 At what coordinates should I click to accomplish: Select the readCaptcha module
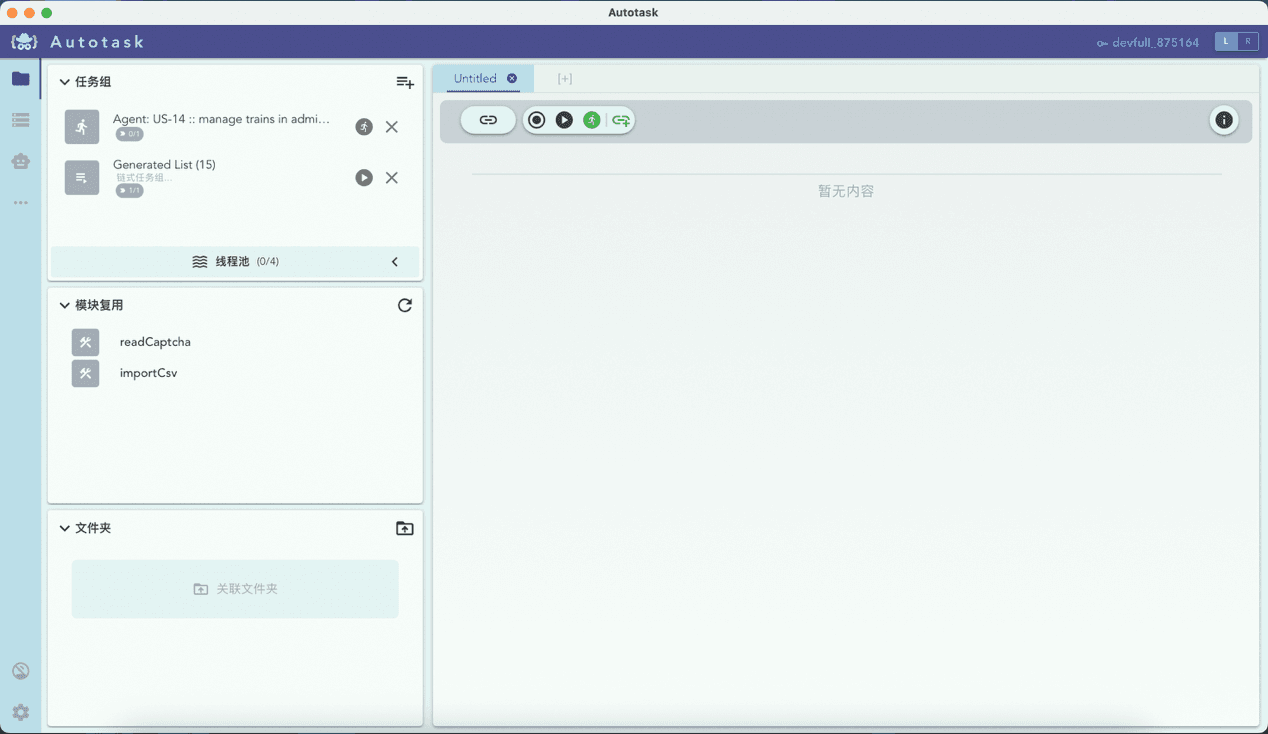point(154,342)
